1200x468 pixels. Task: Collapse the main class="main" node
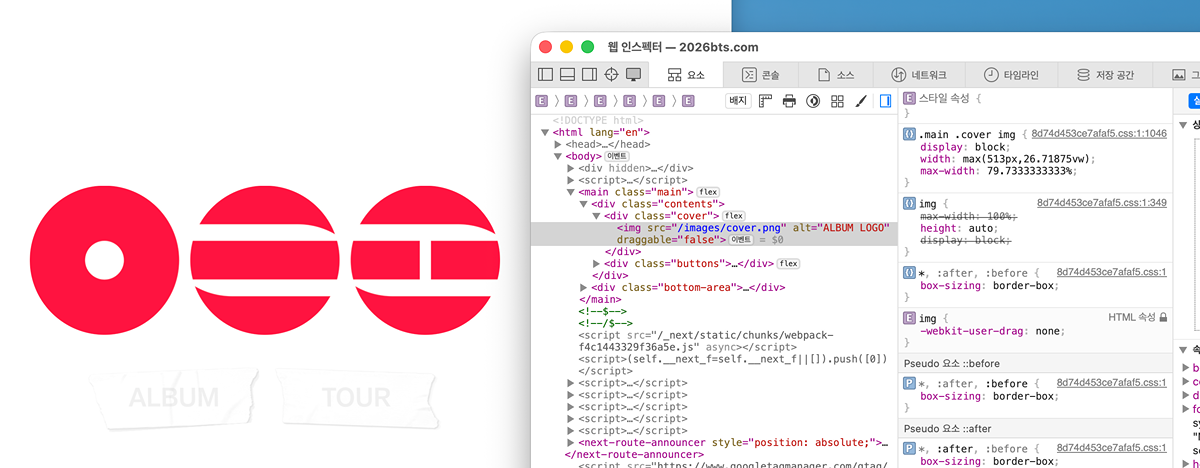point(571,192)
